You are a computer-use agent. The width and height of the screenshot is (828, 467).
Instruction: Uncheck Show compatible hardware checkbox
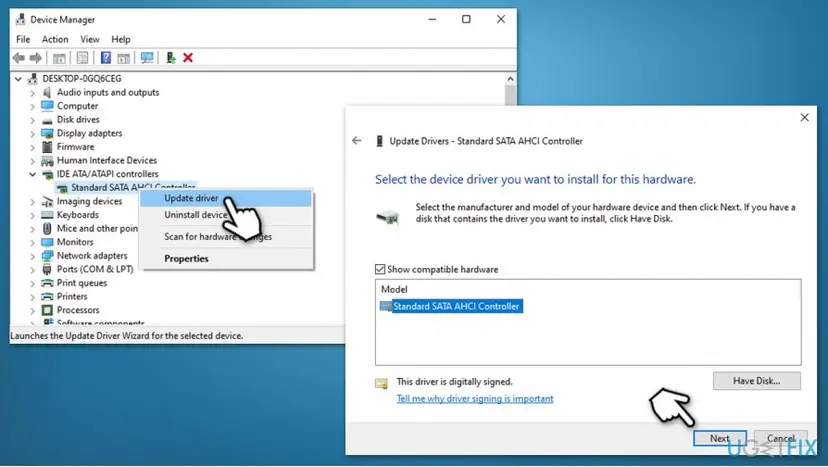click(x=380, y=269)
